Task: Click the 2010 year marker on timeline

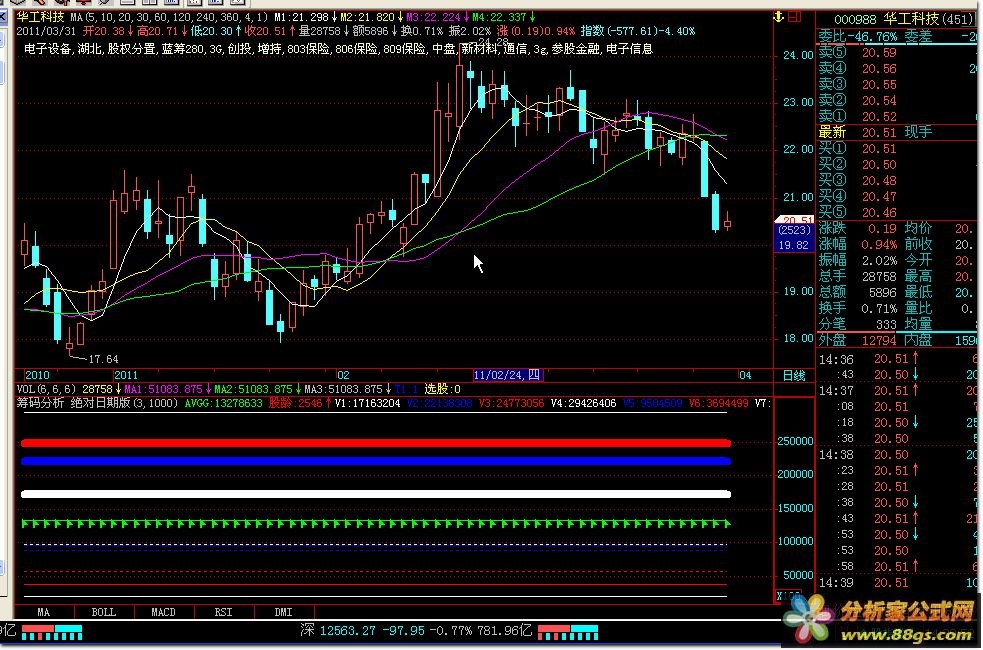Action: (37, 375)
